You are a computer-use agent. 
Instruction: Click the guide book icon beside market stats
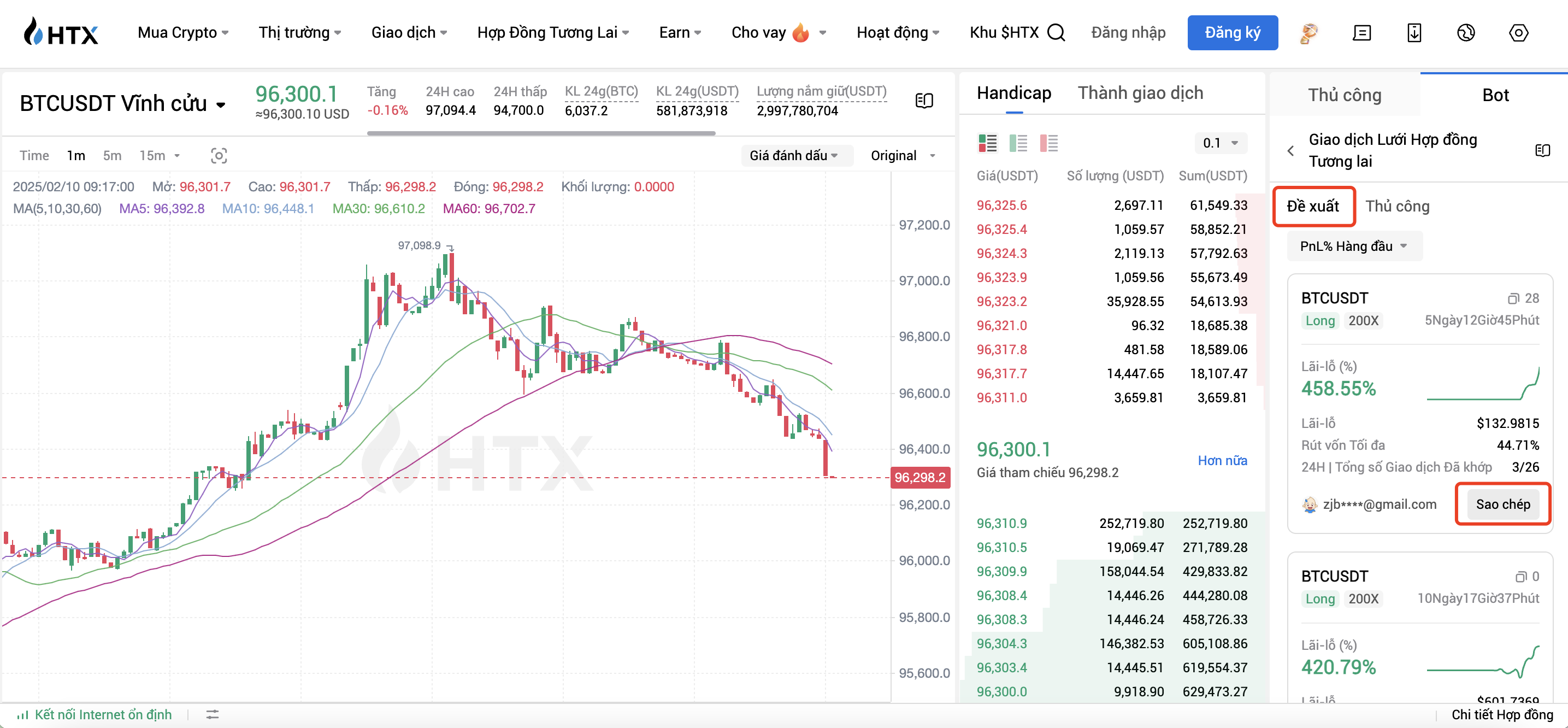924,101
